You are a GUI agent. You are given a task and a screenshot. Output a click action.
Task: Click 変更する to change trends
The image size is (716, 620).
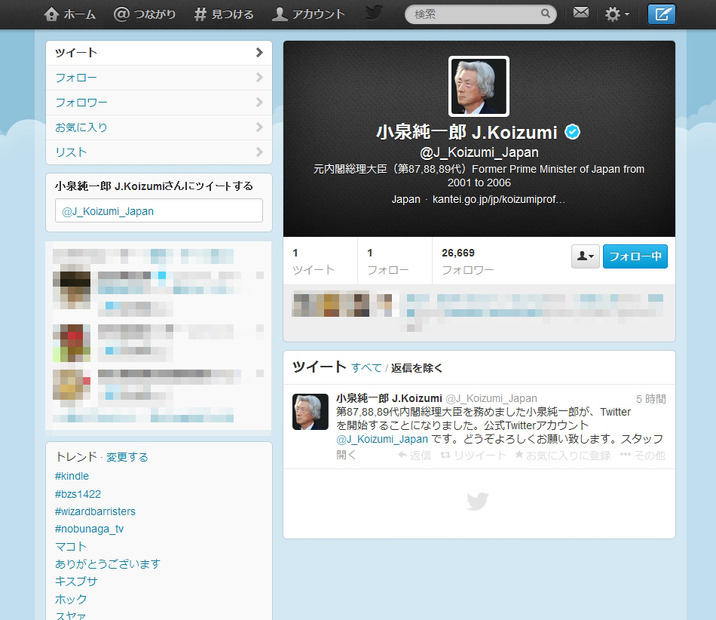pyautogui.click(x=127, y=457)
